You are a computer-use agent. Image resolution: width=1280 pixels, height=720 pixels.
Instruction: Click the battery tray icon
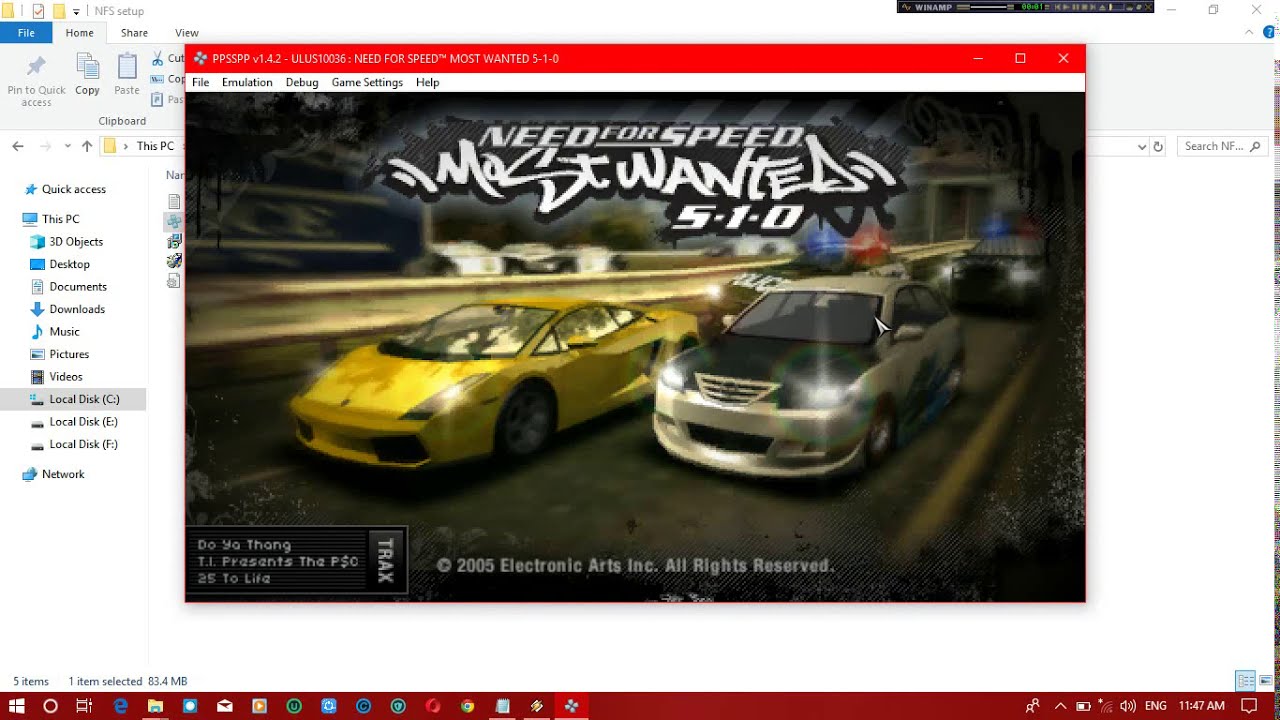pos(1083,706)
